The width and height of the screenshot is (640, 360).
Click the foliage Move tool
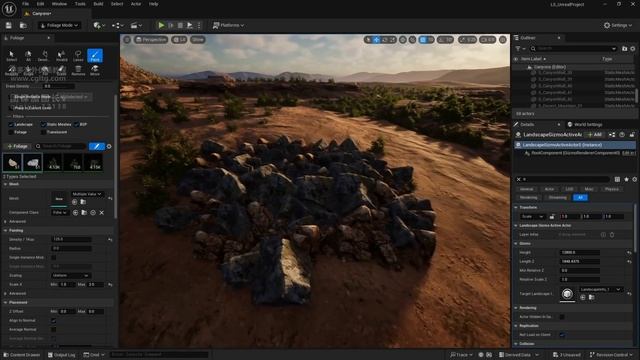pos(95,70)
